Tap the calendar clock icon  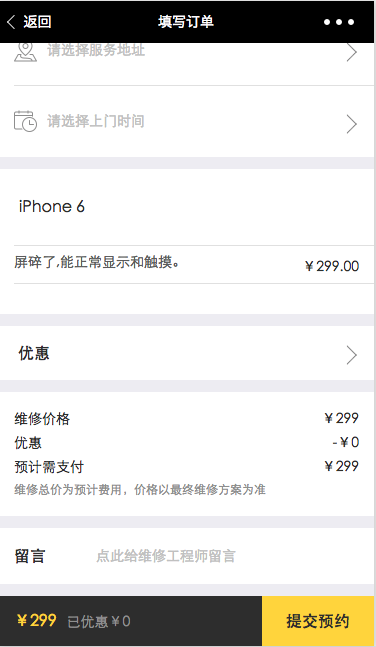(25, 121)
